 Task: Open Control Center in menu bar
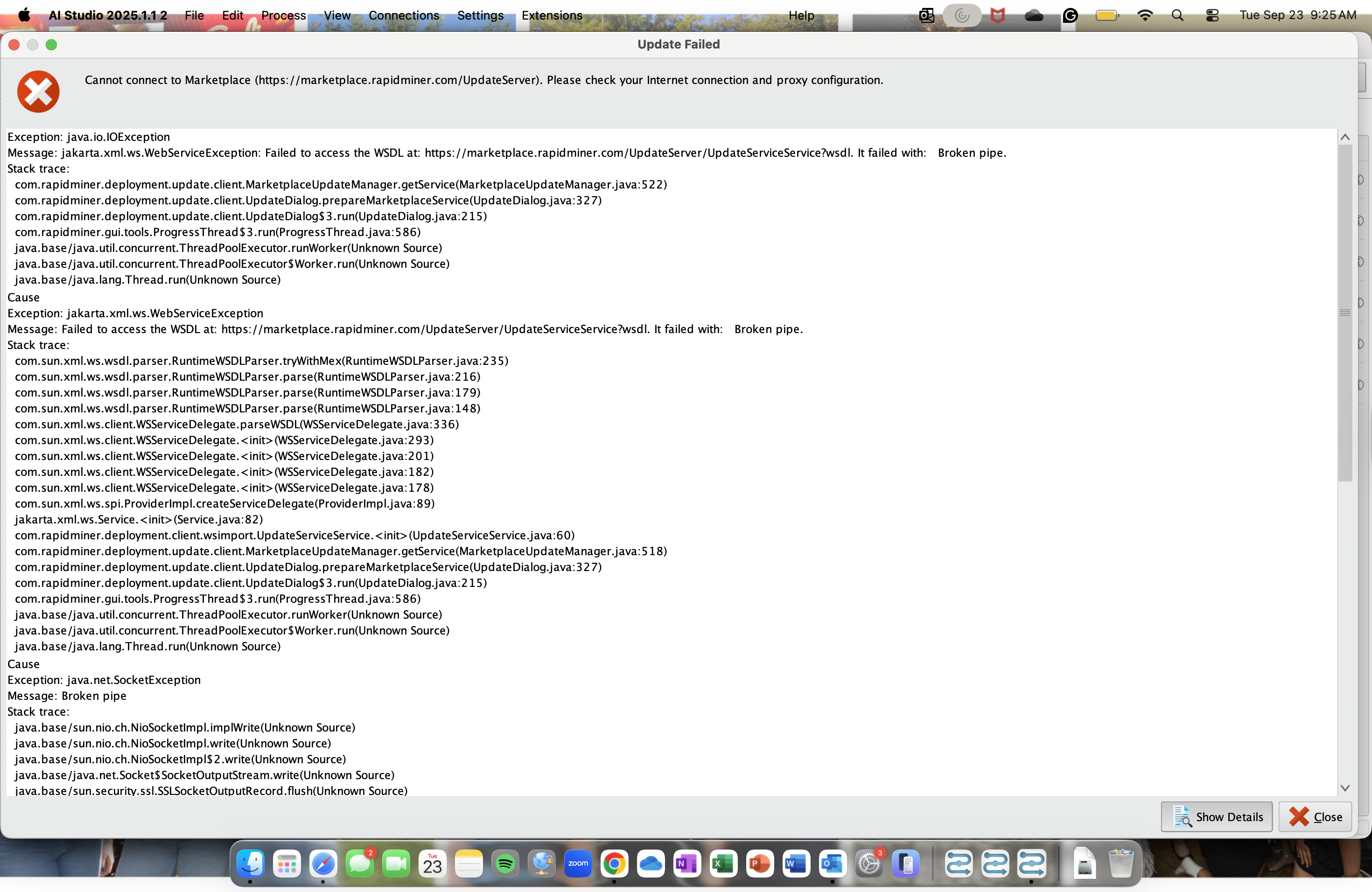click(1212, 15)
